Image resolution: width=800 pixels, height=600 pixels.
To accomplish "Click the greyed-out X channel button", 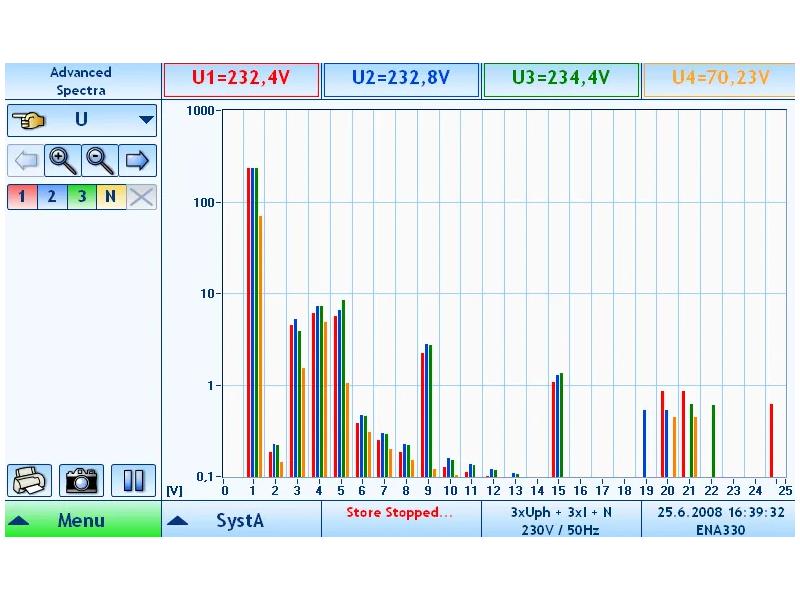I will (141, 196).
